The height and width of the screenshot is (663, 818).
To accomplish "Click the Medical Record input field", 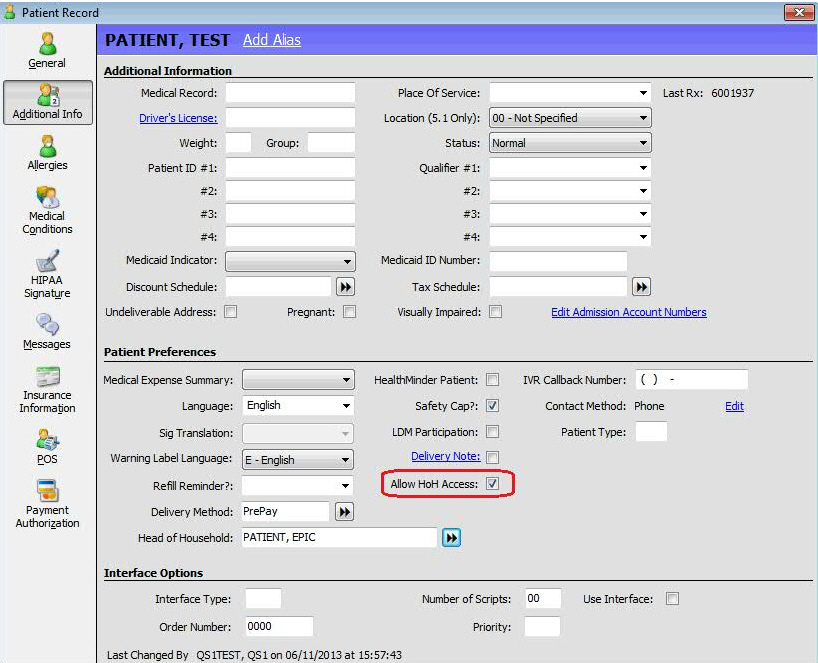I will (290, 93).
